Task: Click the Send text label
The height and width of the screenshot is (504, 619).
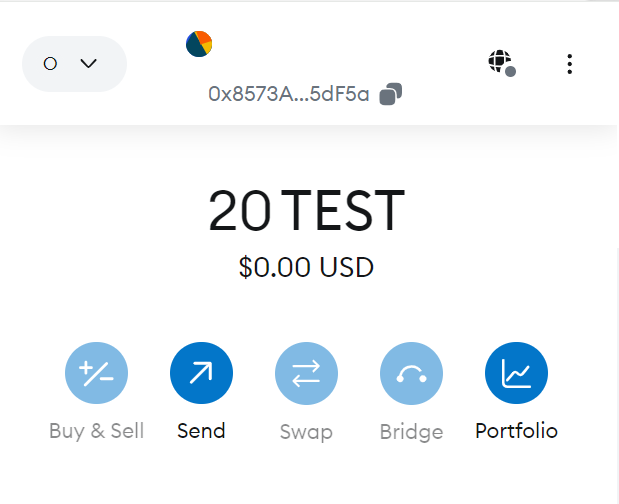Action: point(201,431)
